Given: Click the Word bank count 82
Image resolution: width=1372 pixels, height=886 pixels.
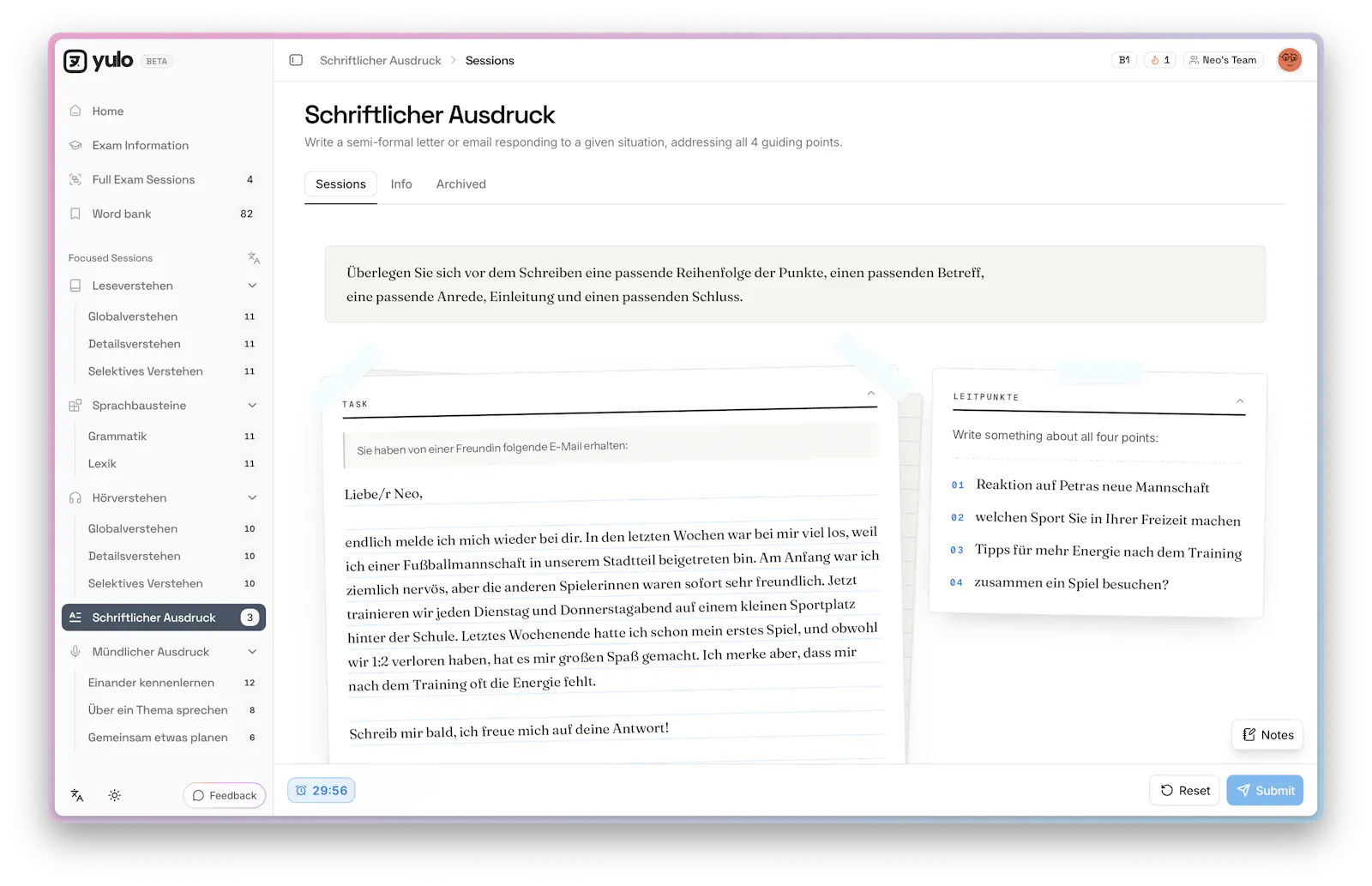Looking at the screenshot, I should pos(247,214).
